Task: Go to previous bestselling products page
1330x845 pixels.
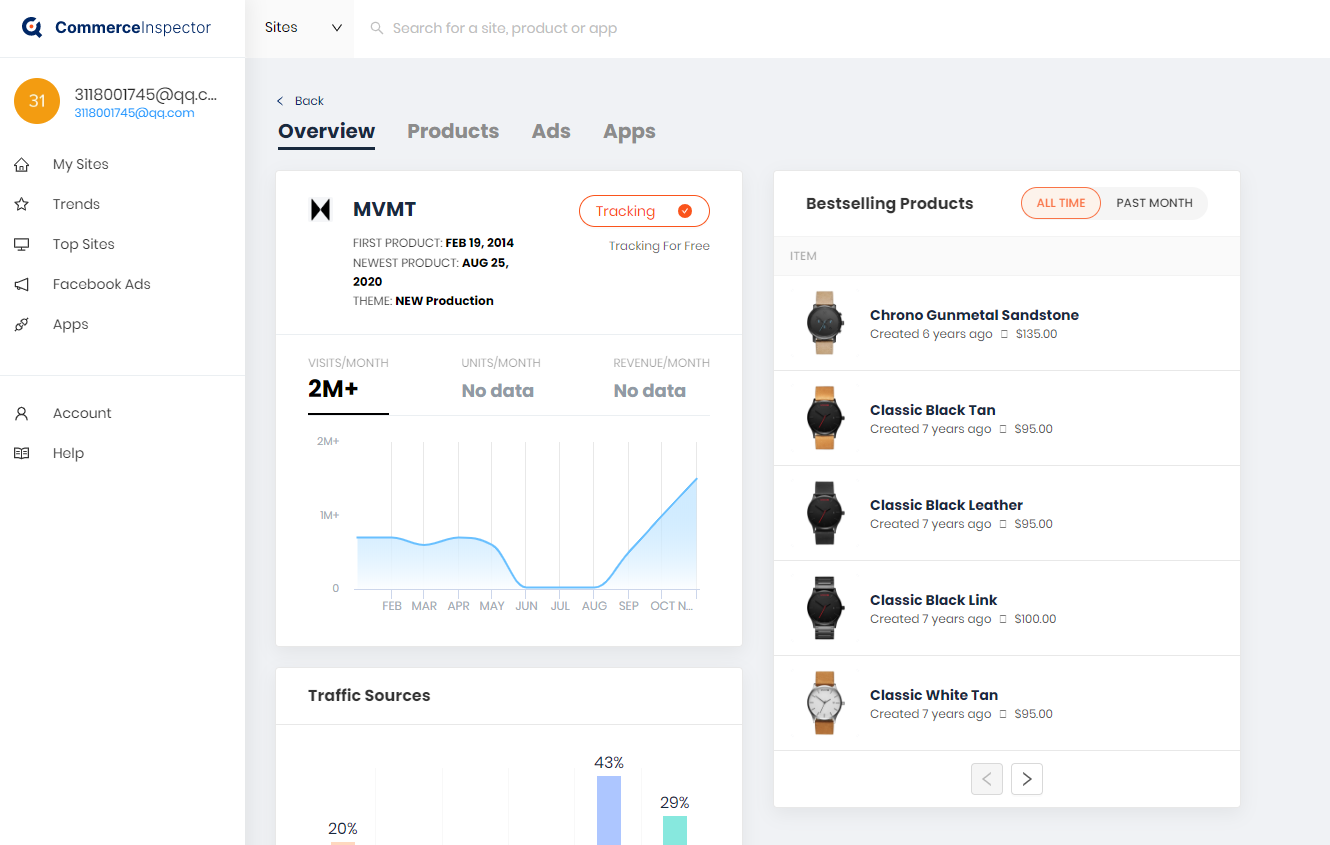Action: (x=987, y=779)
